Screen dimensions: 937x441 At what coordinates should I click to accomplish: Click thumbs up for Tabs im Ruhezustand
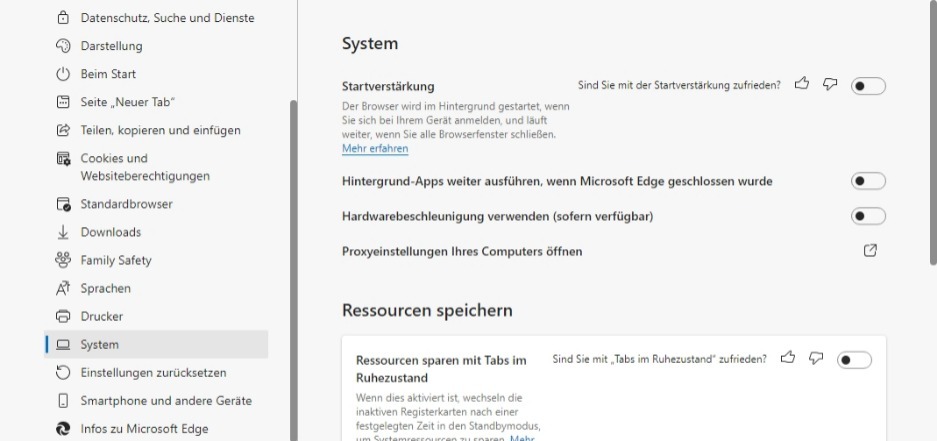point(787,358)
